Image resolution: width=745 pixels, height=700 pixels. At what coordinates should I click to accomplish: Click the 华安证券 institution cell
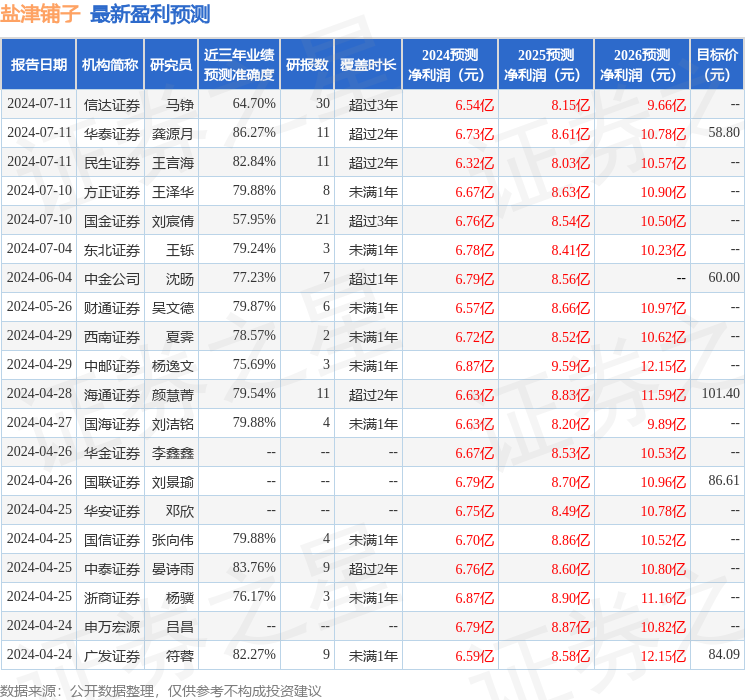click(112, 510)
